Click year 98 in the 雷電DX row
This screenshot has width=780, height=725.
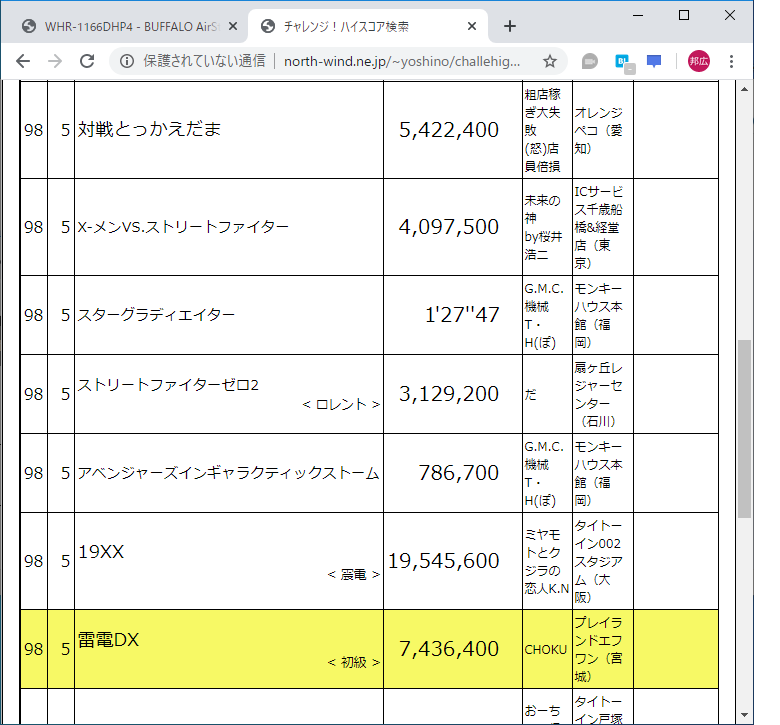(33, 649)
